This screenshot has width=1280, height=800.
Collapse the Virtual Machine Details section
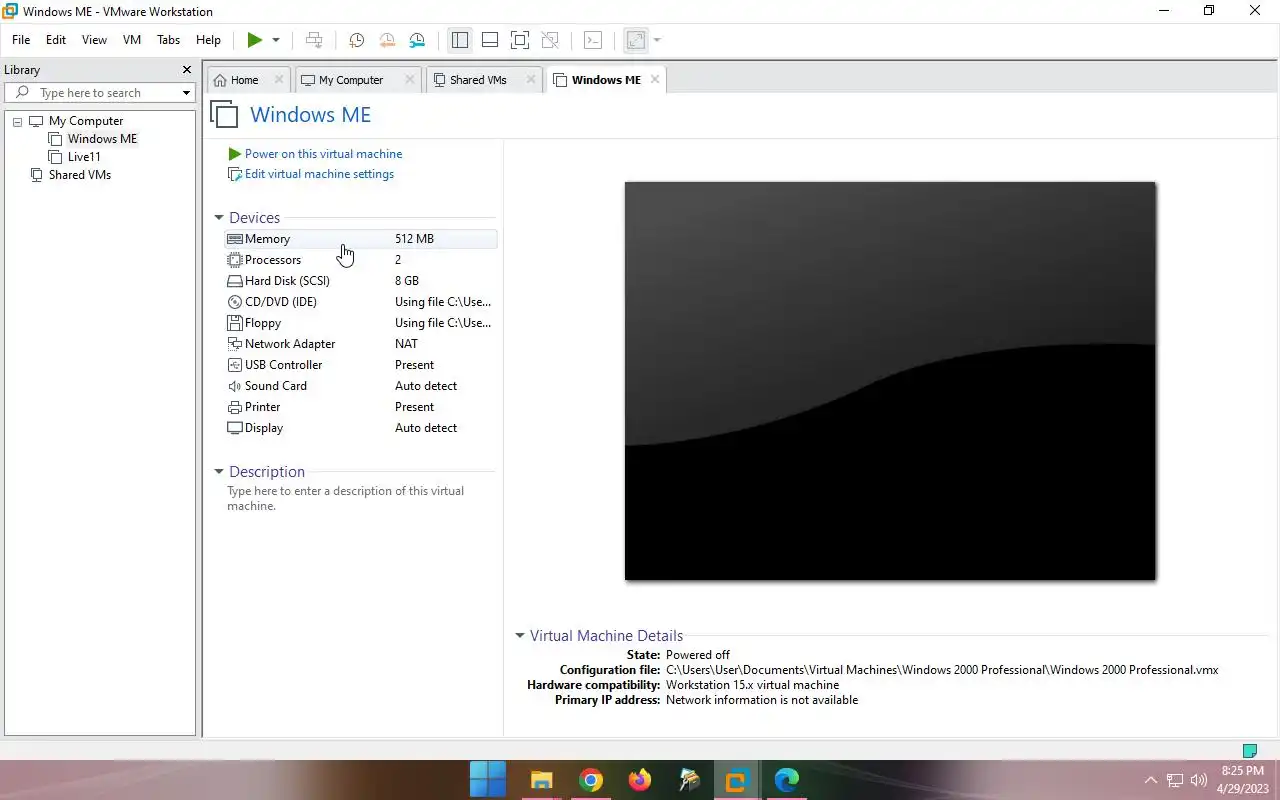point(520,636)
